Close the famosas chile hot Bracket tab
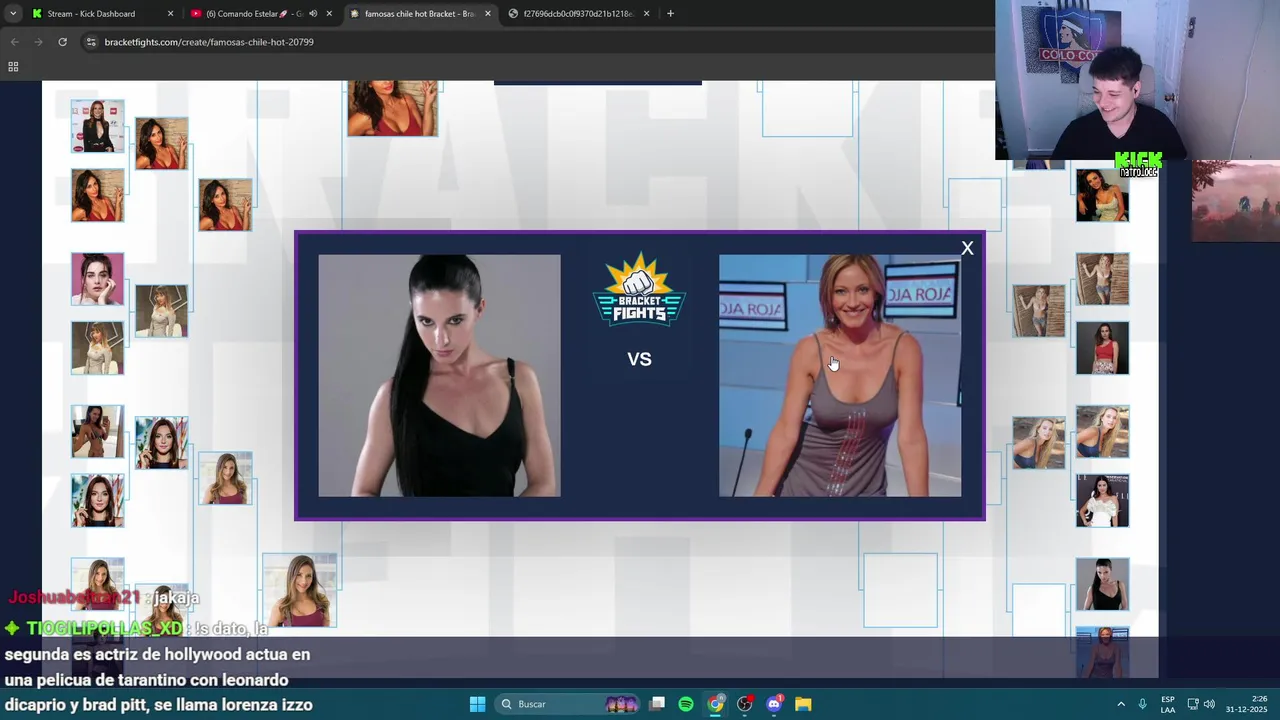This screenshot has height=720, width=1280. (488, 14)
